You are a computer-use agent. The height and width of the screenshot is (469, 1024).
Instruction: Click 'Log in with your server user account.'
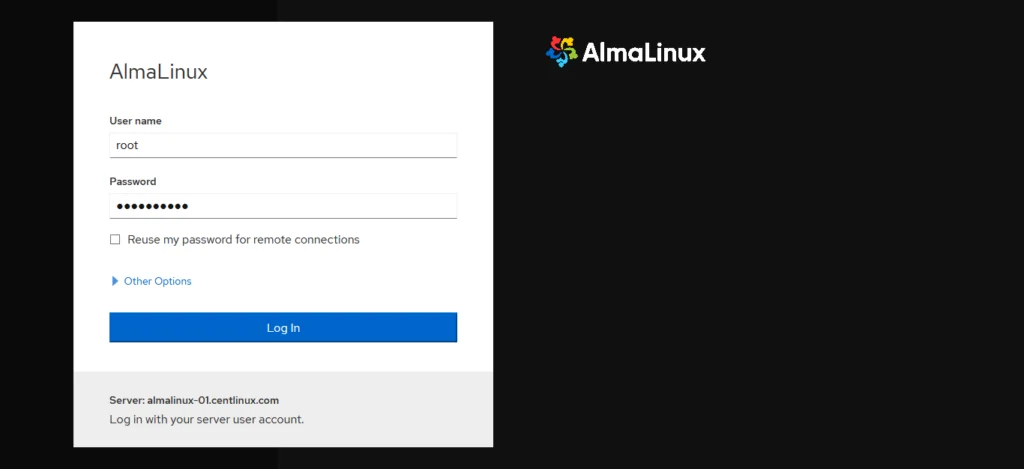point(206,419)
